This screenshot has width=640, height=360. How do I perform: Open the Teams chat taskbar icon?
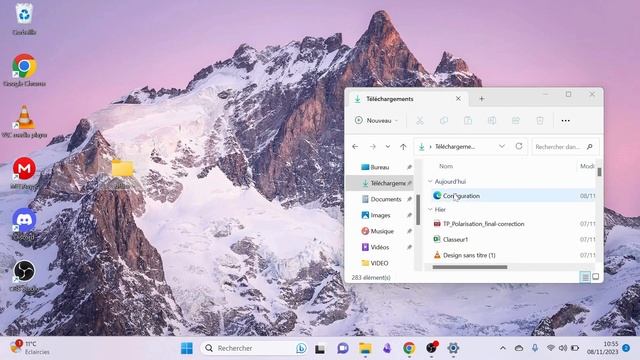pyautogui.click(x=343, y=348)
